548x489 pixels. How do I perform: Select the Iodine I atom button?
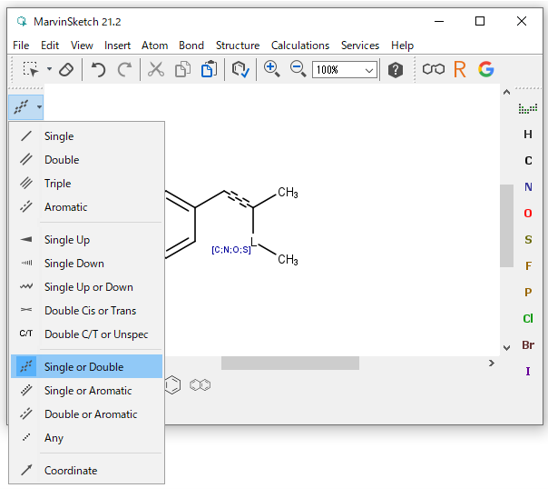tap(528, 371)
